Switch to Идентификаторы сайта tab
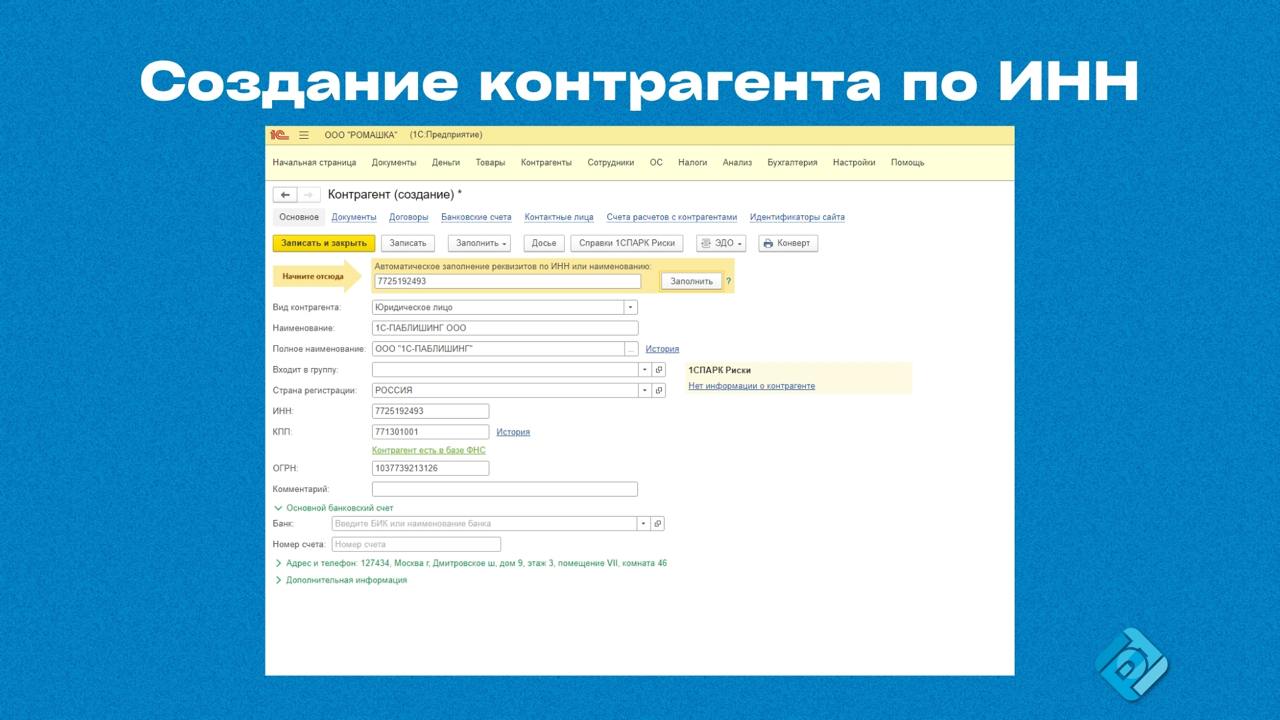The height and width of the screenshot is (720, 1280). pos(797,217)
